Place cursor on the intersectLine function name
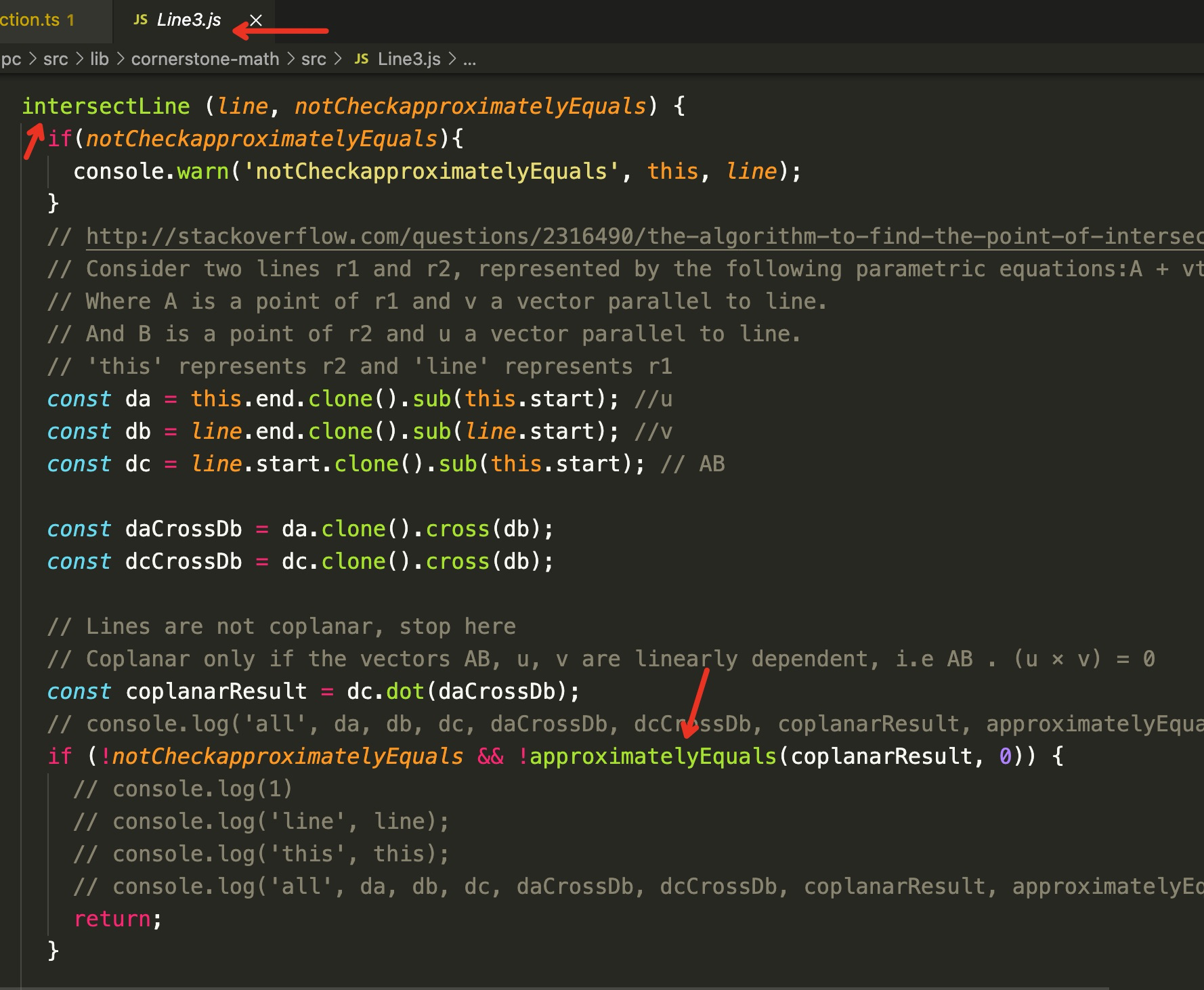The height and width of the screenshot is (990, 1204). pos(105,106)
